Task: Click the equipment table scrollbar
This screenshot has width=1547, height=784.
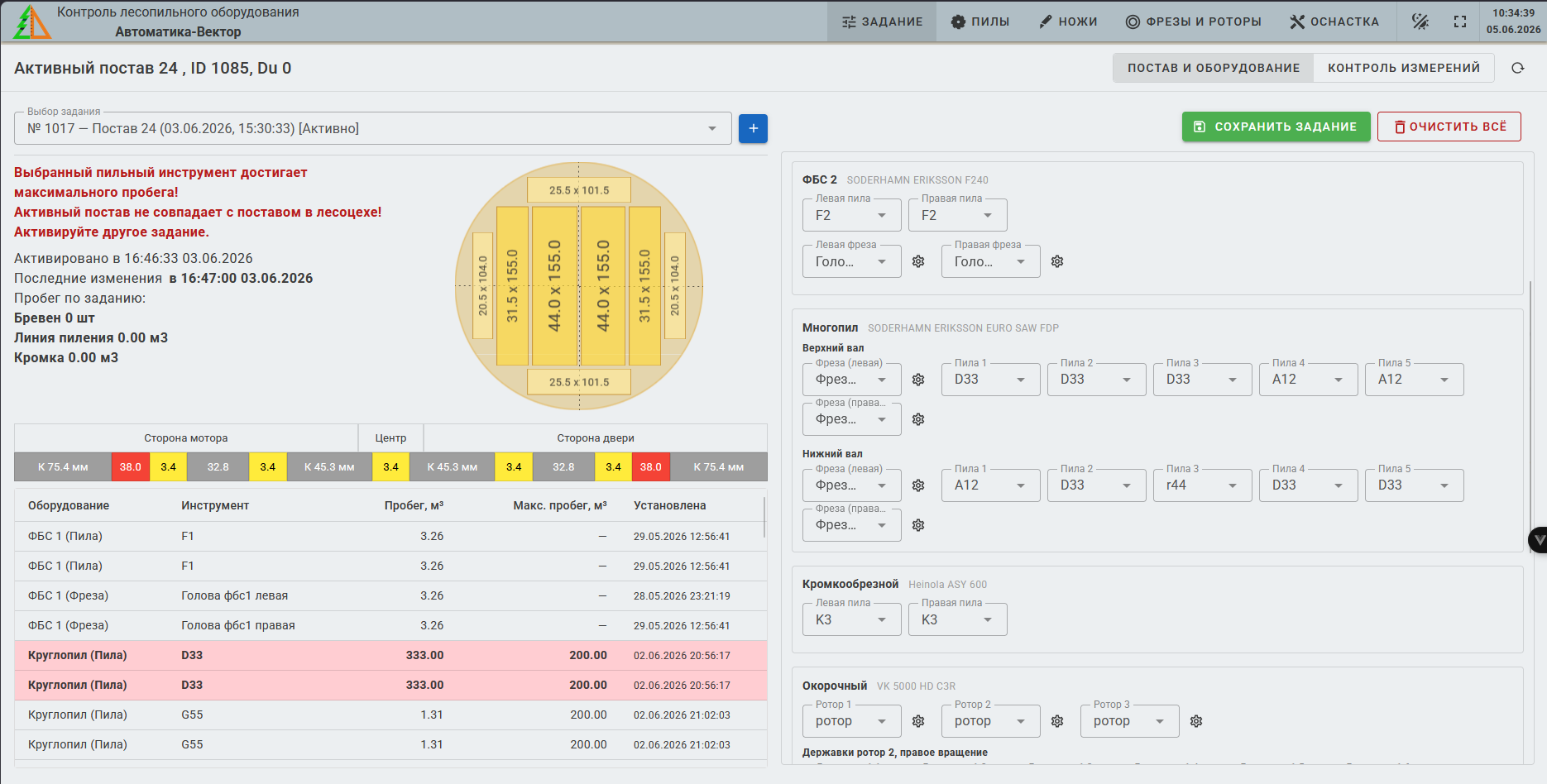Action: pos(765,518)
